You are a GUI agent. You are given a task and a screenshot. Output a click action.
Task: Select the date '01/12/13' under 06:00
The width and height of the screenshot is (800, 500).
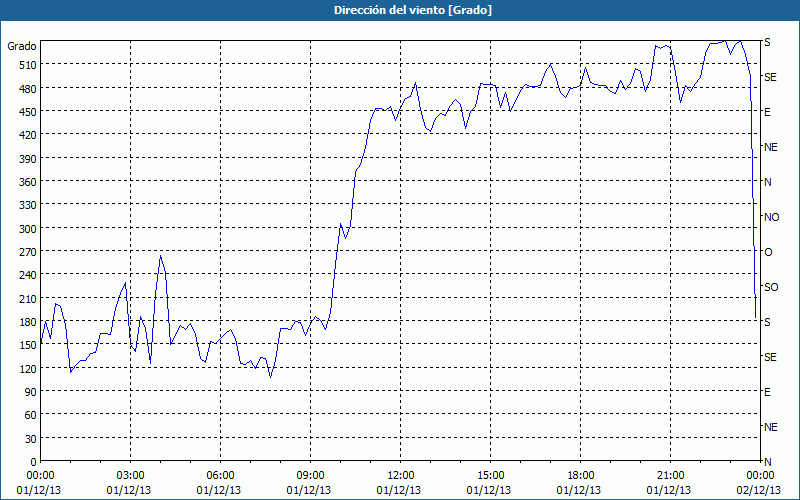[219, 490]
